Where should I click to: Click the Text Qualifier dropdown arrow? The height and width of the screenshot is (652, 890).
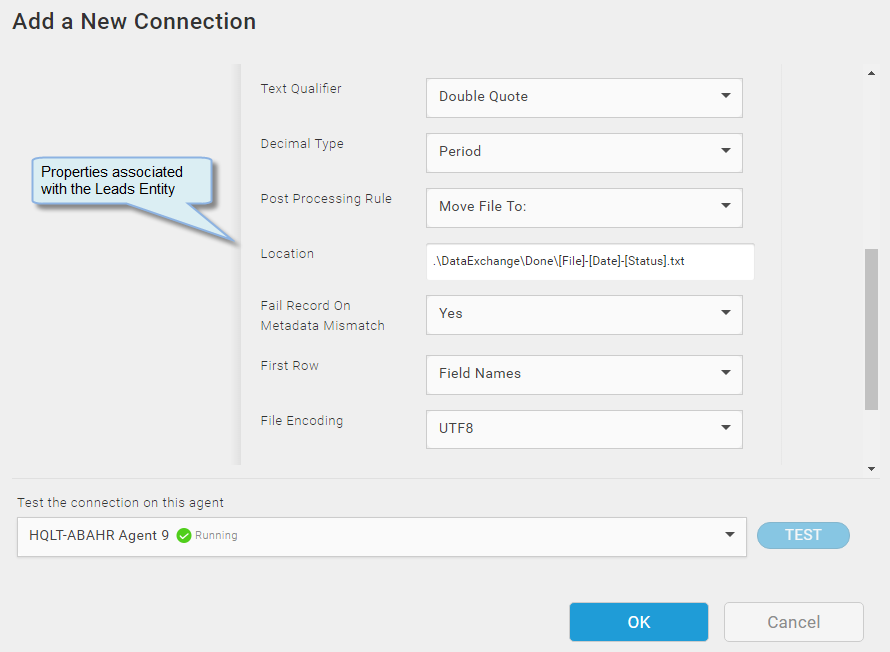725,95
